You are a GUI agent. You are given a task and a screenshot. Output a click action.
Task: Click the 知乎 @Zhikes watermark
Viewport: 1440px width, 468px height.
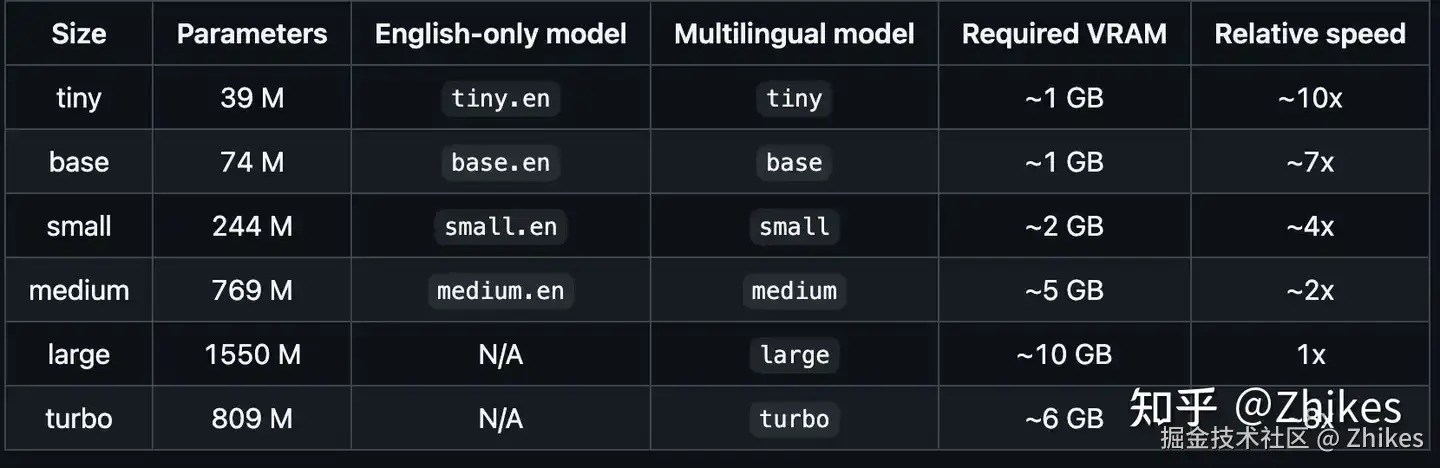tap(1265, 408)
